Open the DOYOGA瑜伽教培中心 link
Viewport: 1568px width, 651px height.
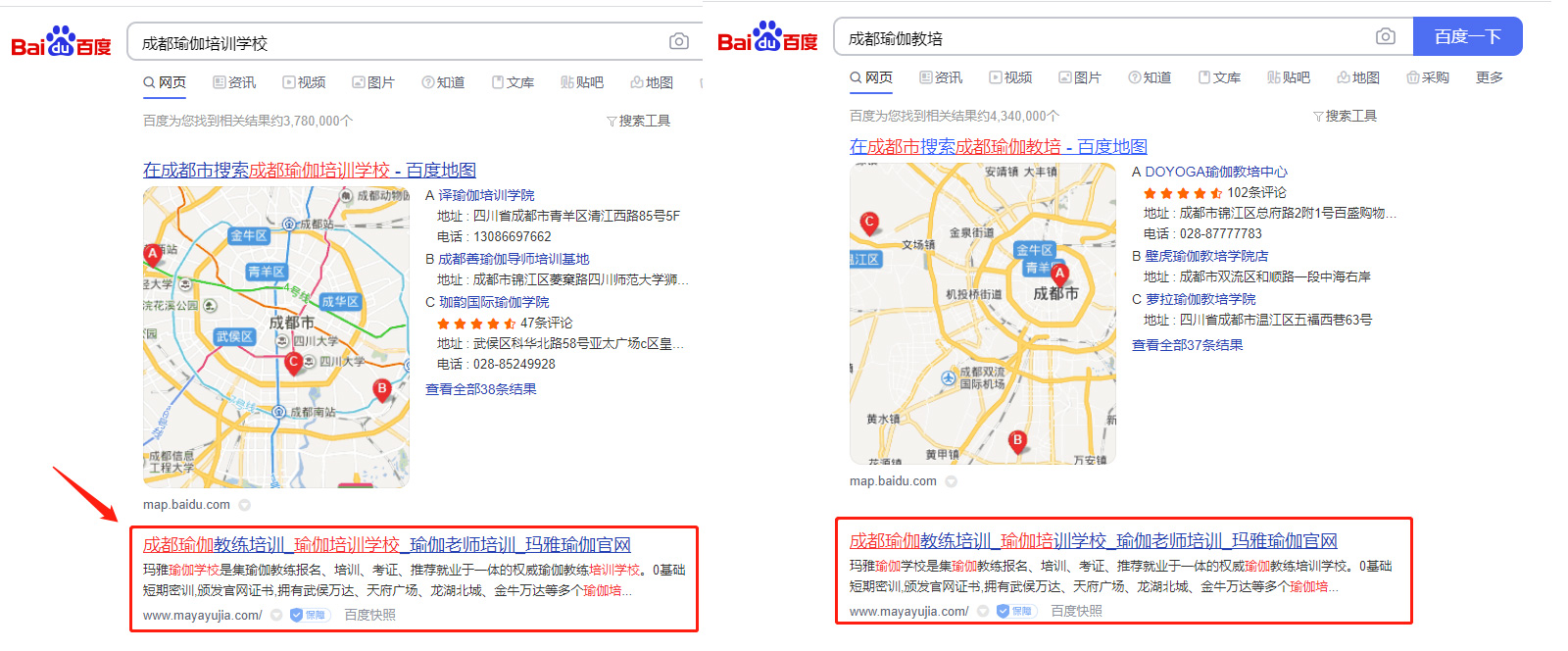click(1215, 172)
